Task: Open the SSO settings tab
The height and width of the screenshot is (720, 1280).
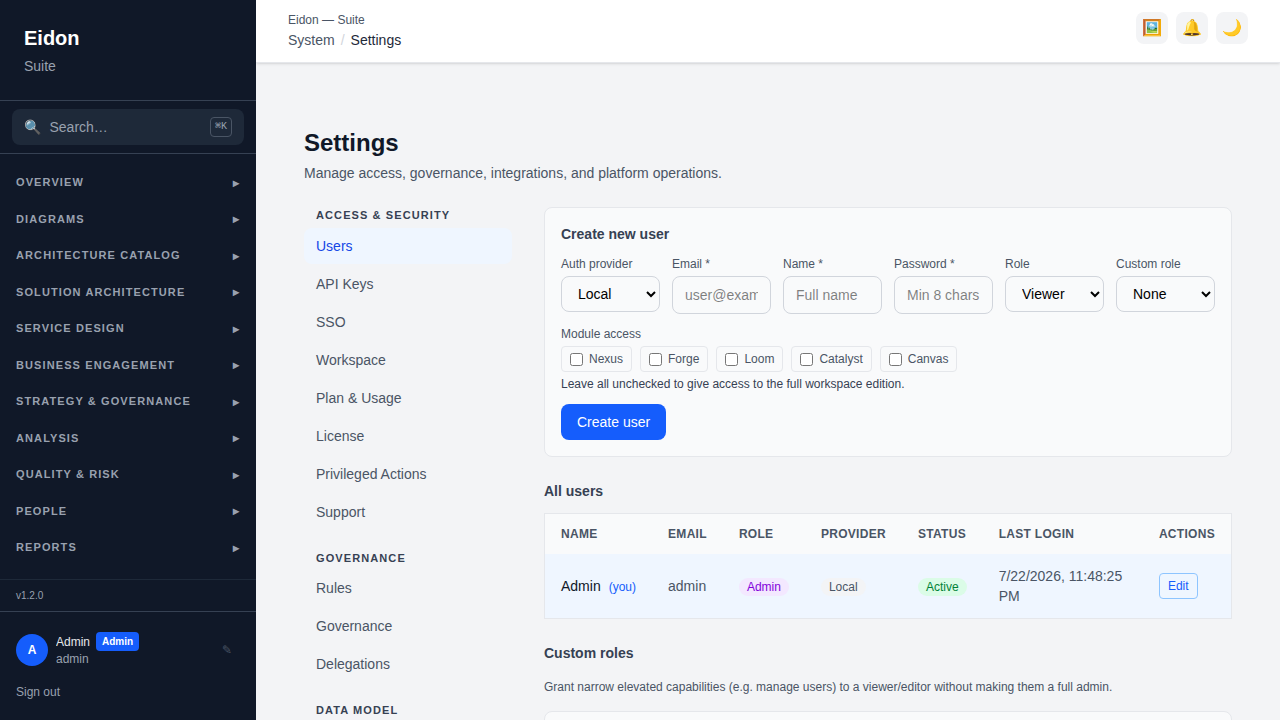Action: [x=408, y=322]
